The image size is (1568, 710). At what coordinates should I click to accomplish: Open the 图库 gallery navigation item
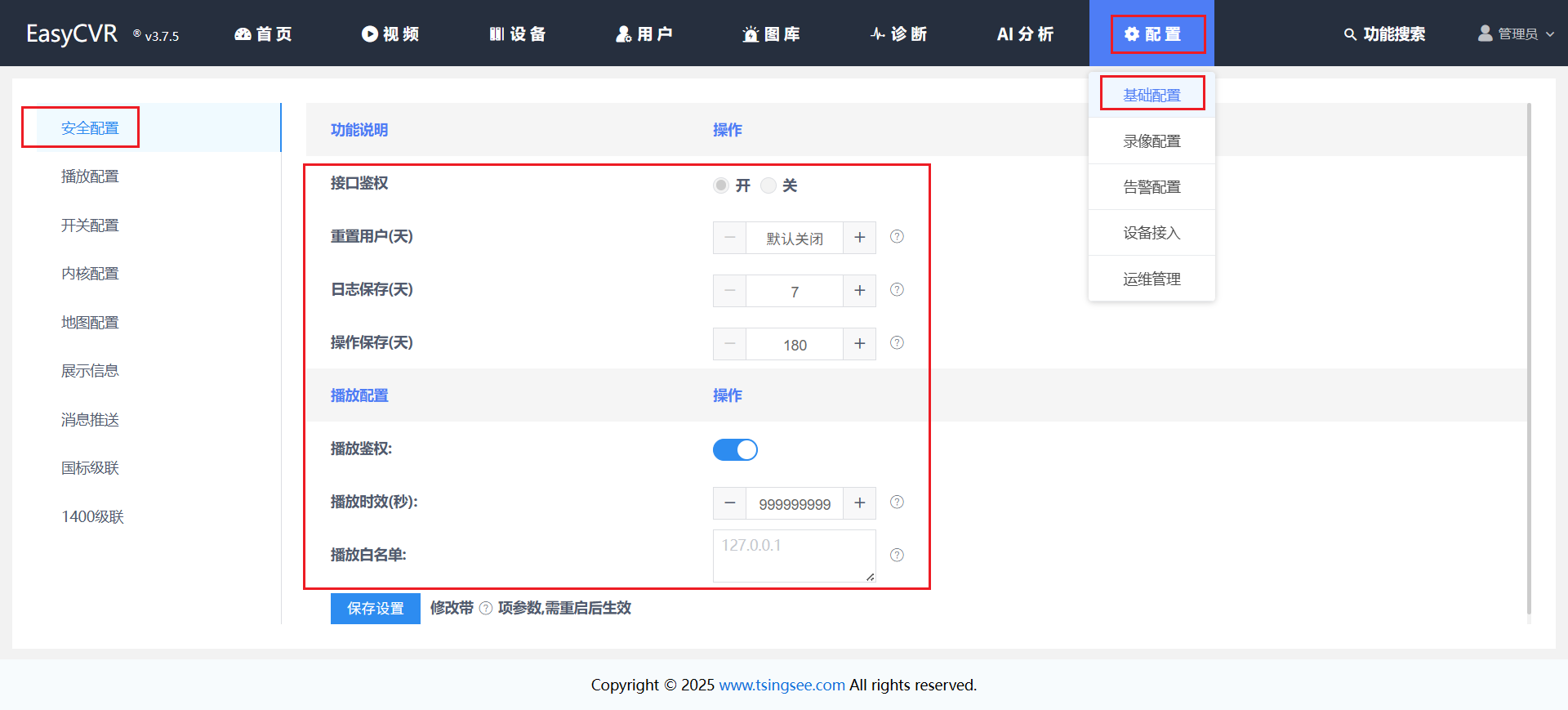771,33
